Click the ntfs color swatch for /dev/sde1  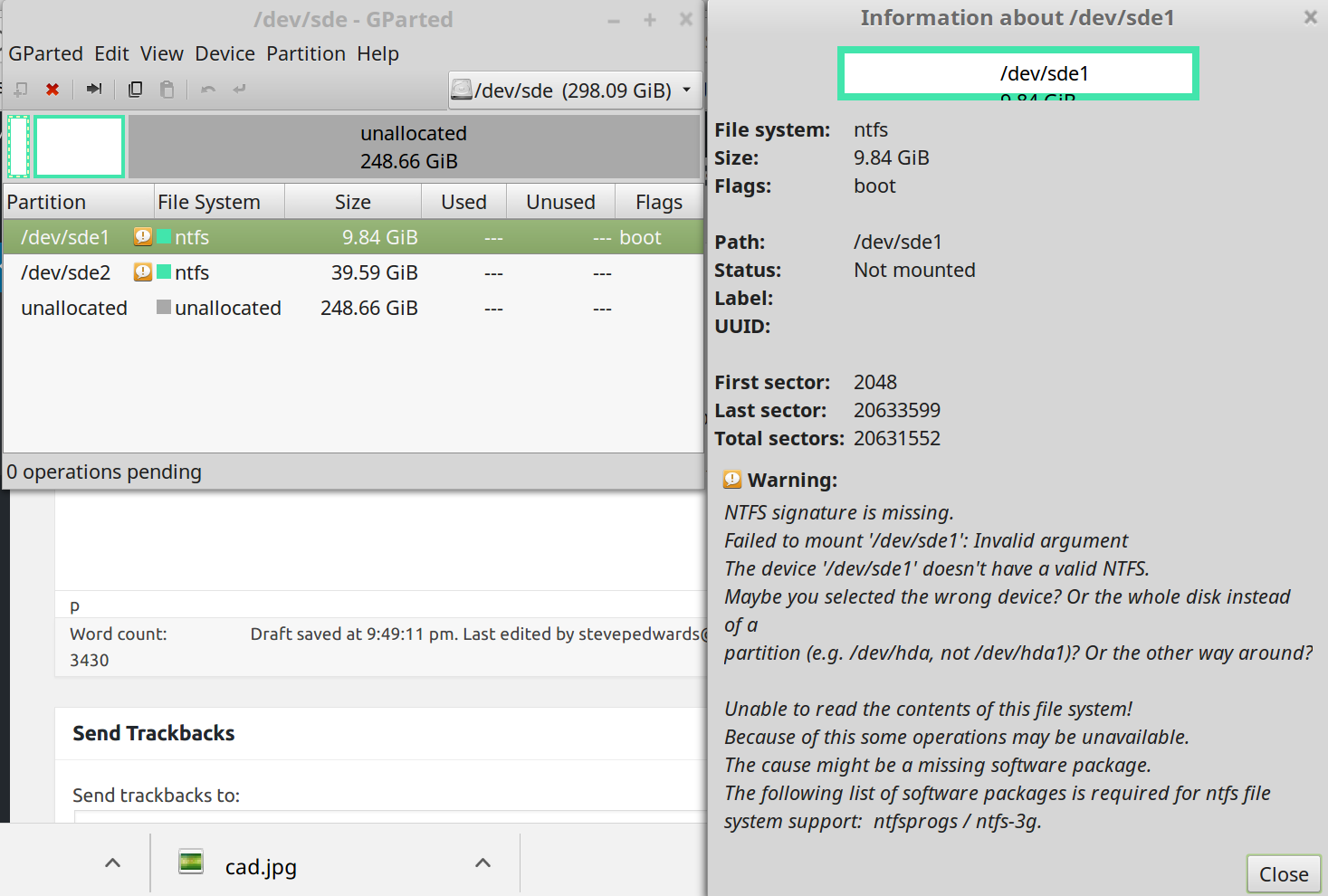click(164, 237)
